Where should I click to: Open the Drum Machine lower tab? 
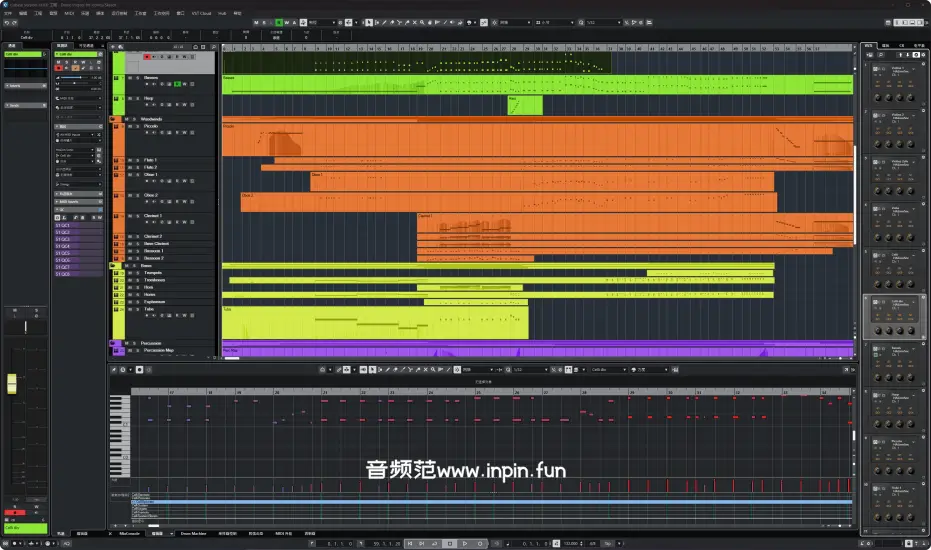(193, 534)
